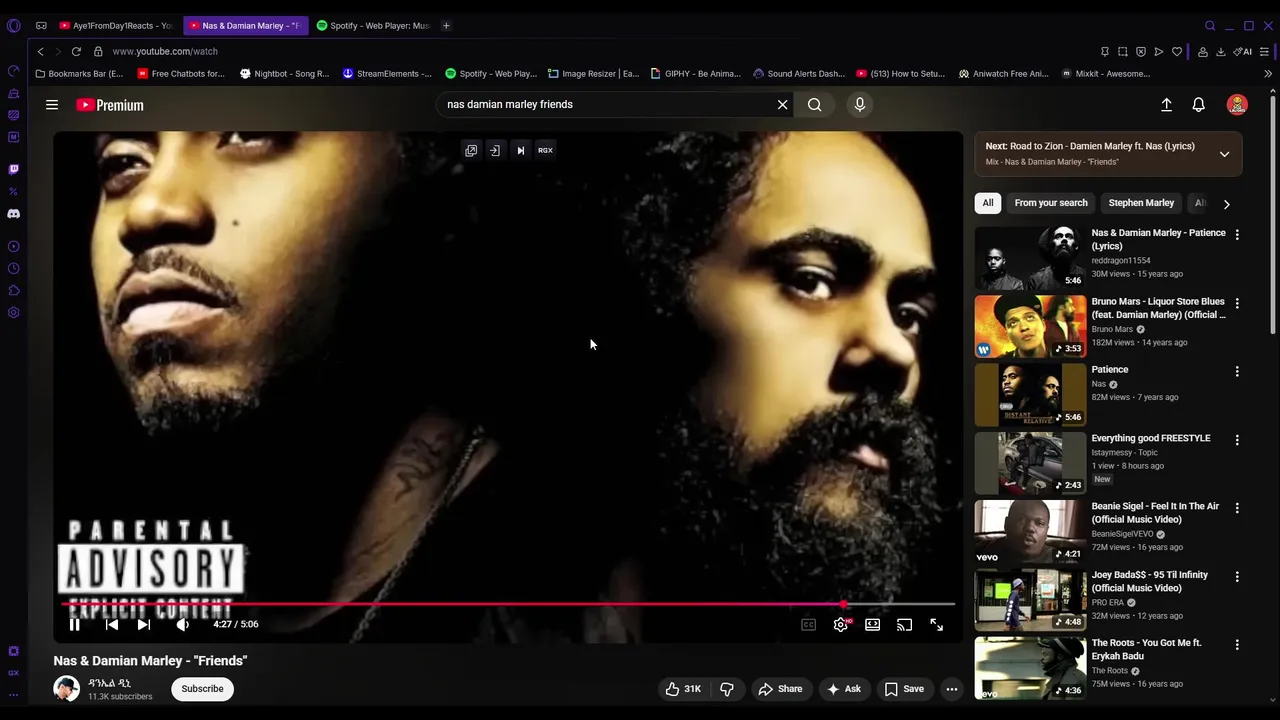The height and width of the screenshot is (720, 1280).
Task: Go to the previous video in playlist
Action: point(112,624)
